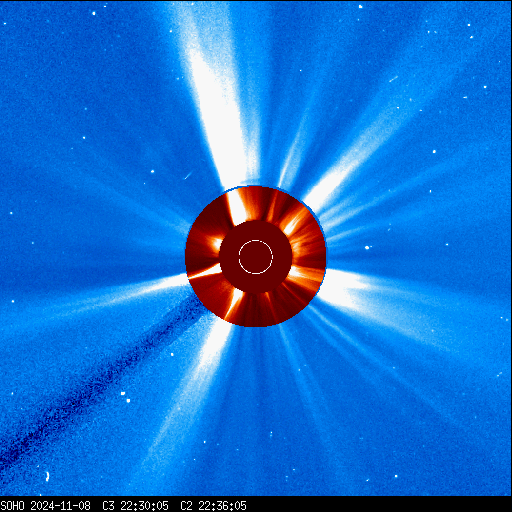Select the 2024-11-08 date text
This screenshot has height=512, width=512.
60,506
